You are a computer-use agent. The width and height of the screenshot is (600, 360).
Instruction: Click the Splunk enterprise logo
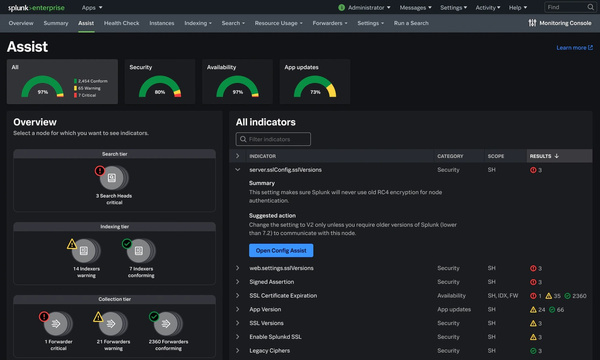(x=36, y=8)
